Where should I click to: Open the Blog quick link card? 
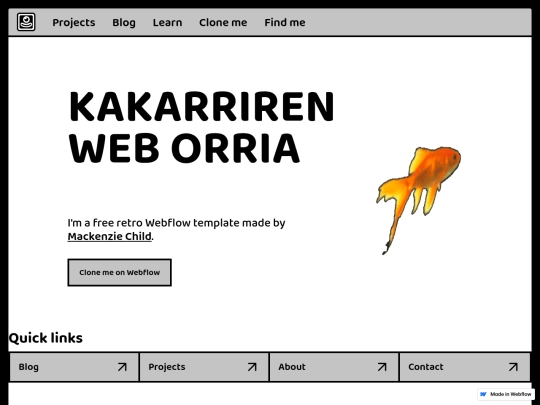74,367
